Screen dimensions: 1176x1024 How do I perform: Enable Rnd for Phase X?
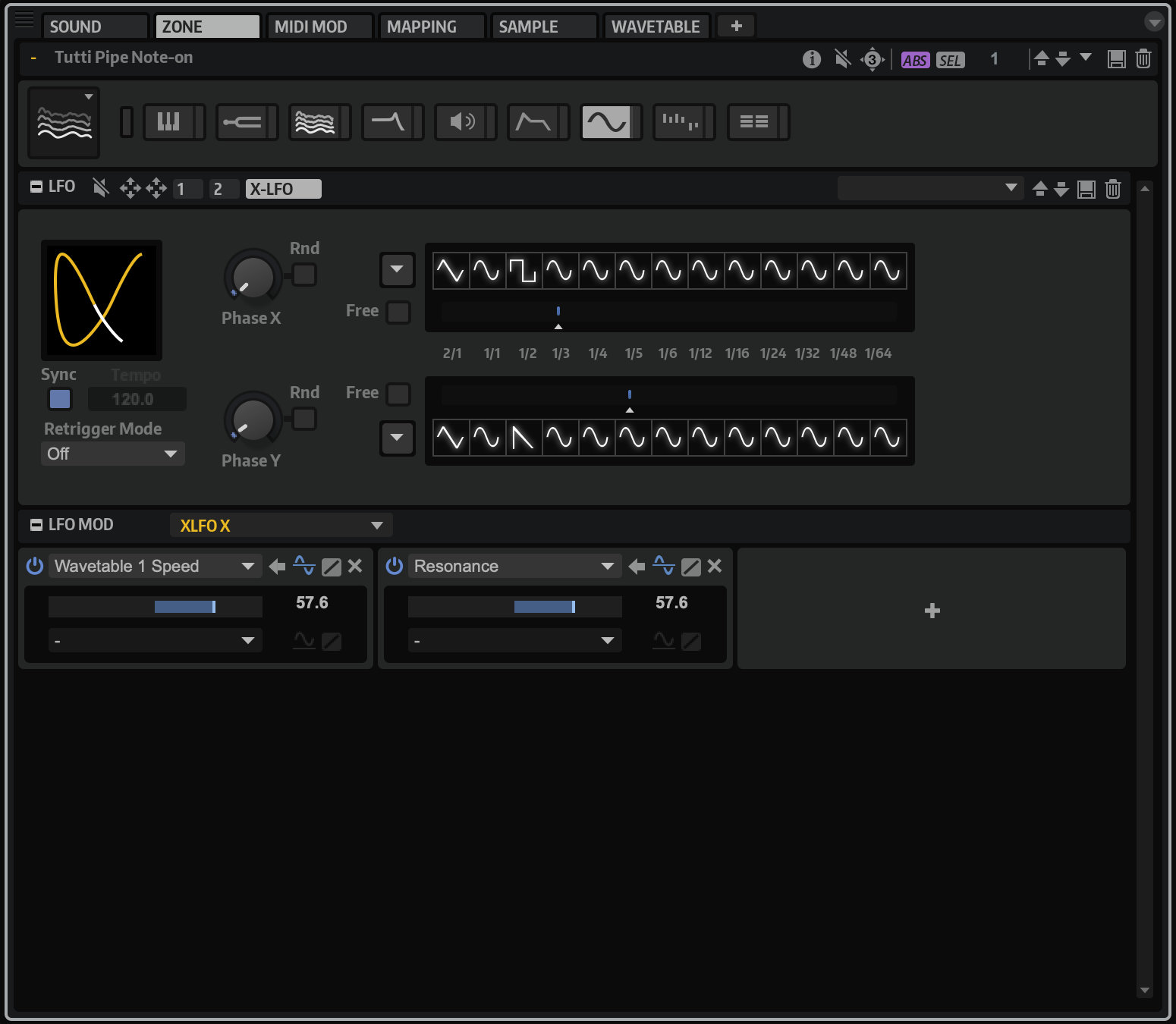[x=304, y=274]
